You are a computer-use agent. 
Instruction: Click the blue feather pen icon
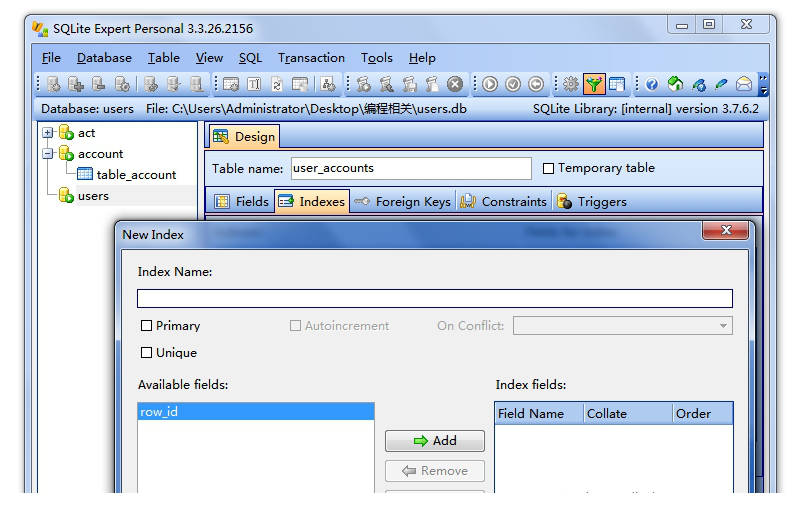(x=721, y=84)
